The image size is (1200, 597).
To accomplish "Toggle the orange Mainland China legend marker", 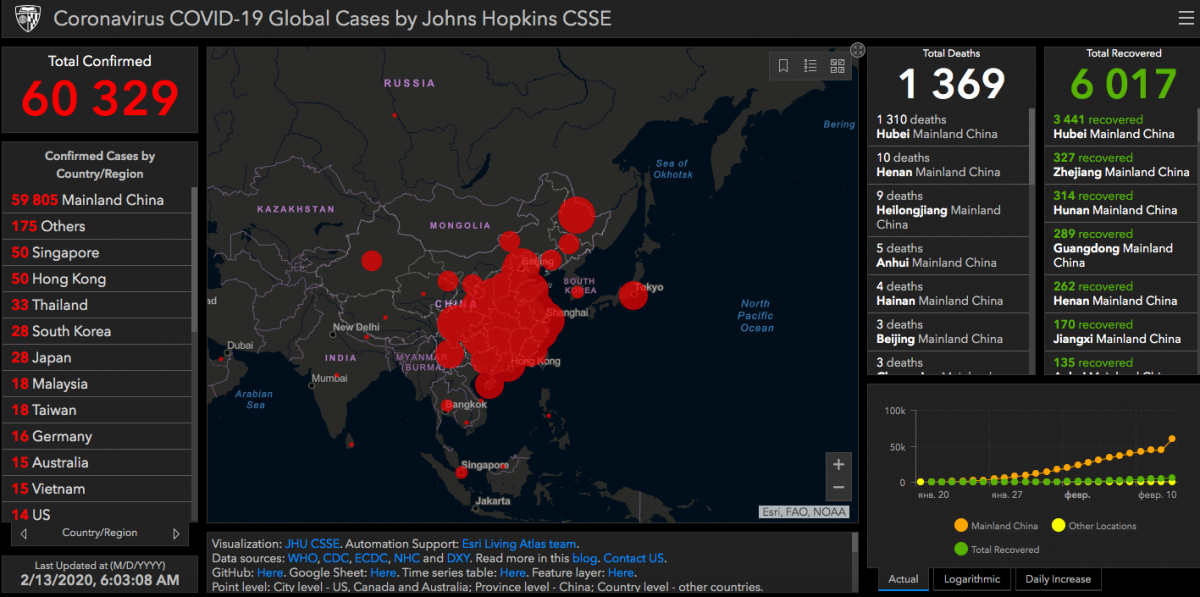I will (x=961, y=526).
